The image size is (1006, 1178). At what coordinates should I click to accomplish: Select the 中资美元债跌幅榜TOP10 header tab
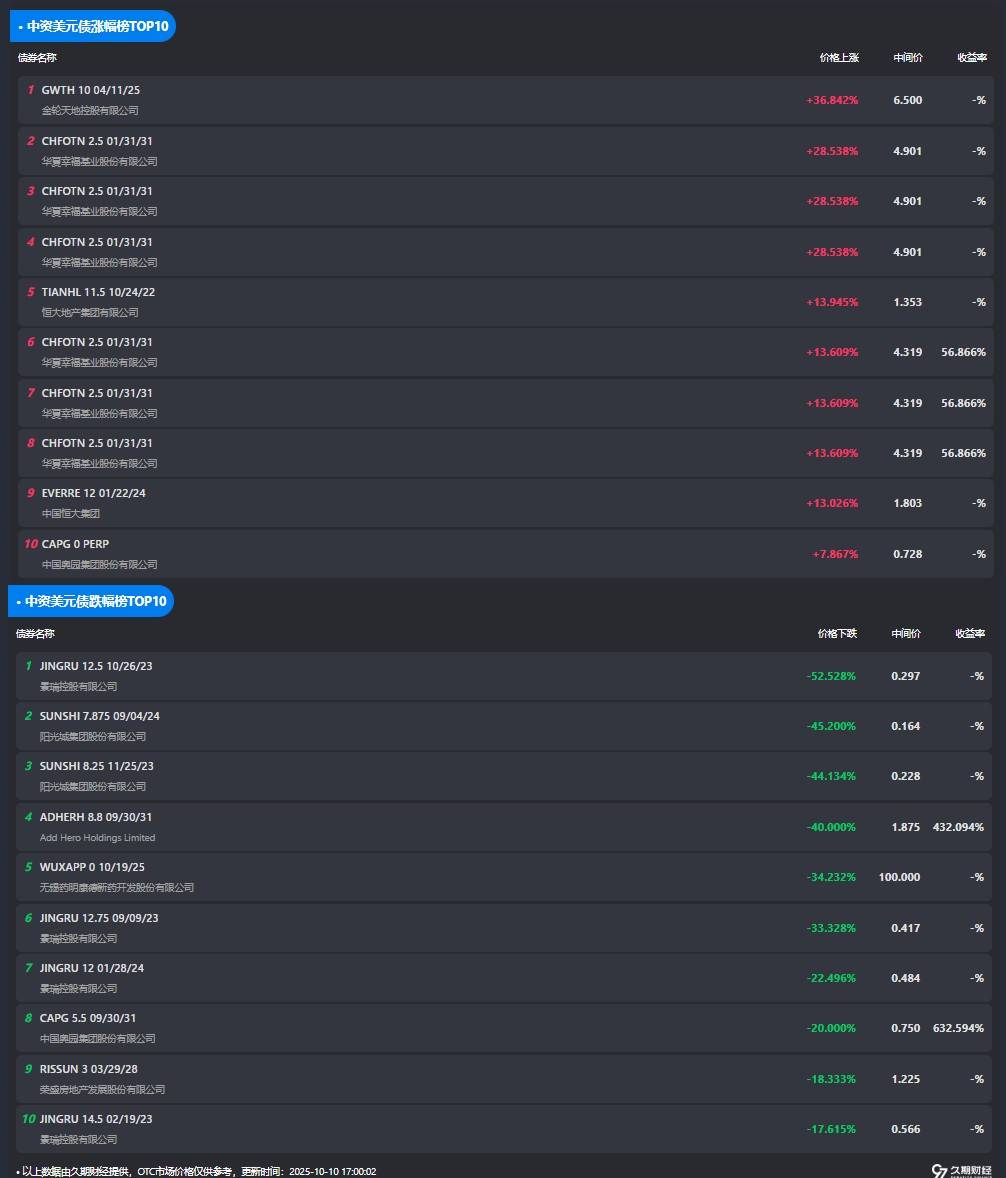91,601
